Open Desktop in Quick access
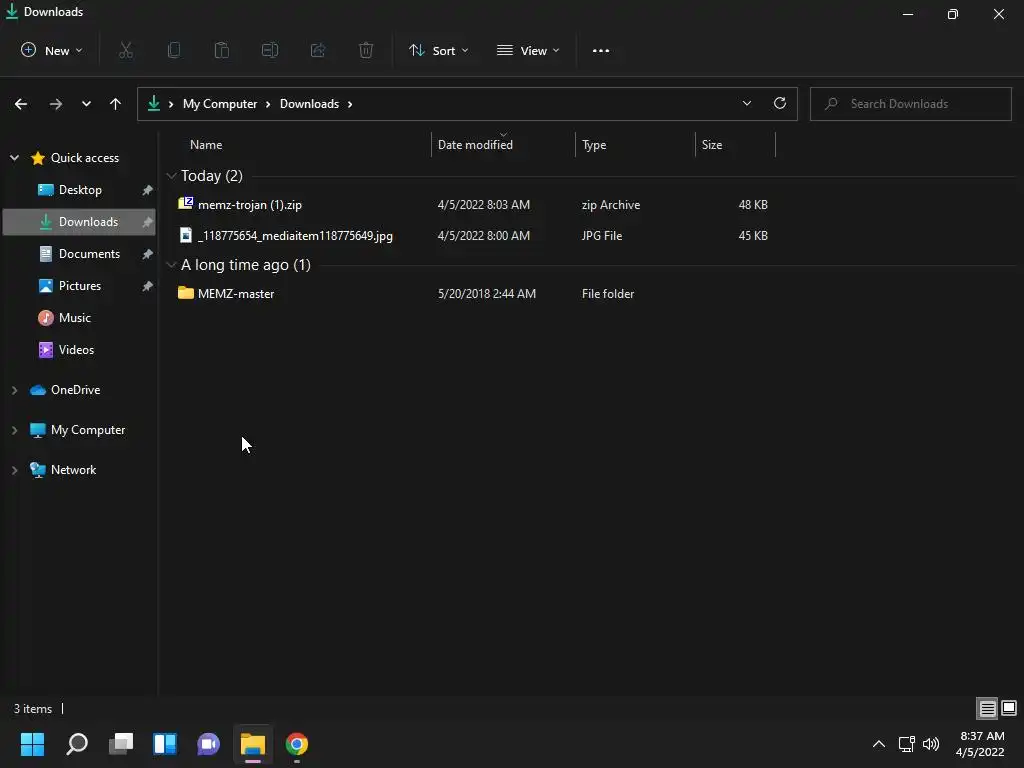The image size is (1024, 768). [80, 190]
